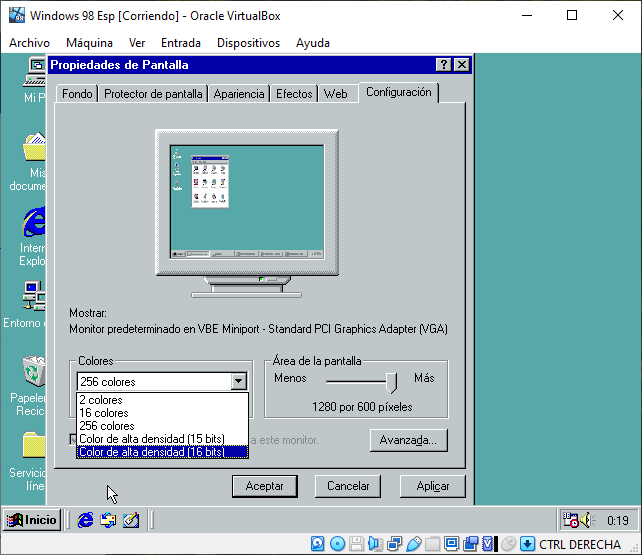Click the VirtualBox hard disk activity icon
This screenshot has width=642, height=555.
click(318, 544)
